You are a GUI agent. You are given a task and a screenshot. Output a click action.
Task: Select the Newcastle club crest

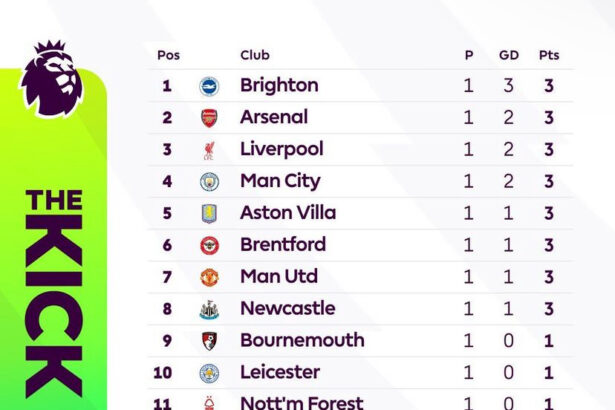click(x=209, y=310)
